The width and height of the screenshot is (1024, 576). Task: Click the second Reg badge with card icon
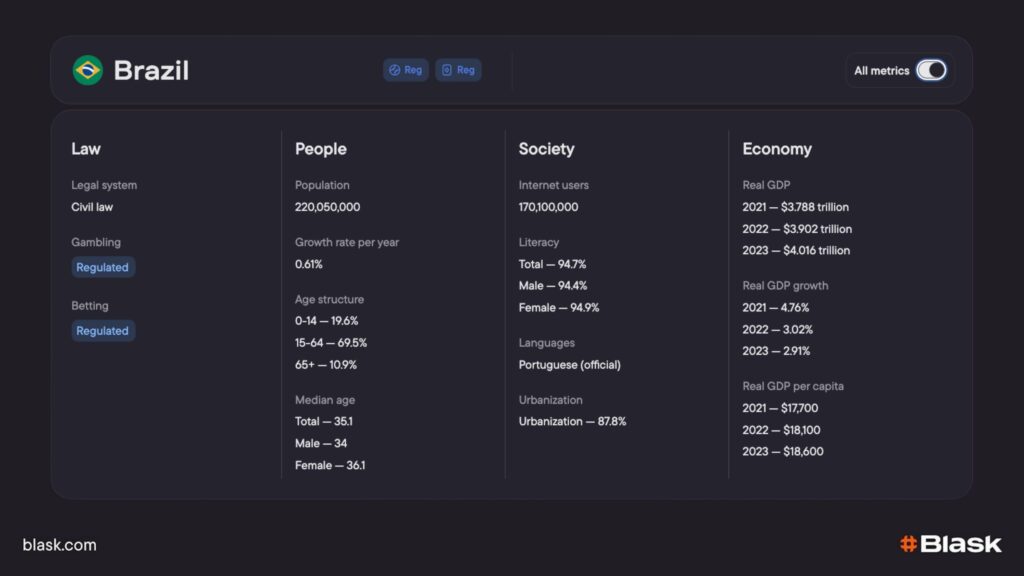pyautogui.click(x=458, y=70)
